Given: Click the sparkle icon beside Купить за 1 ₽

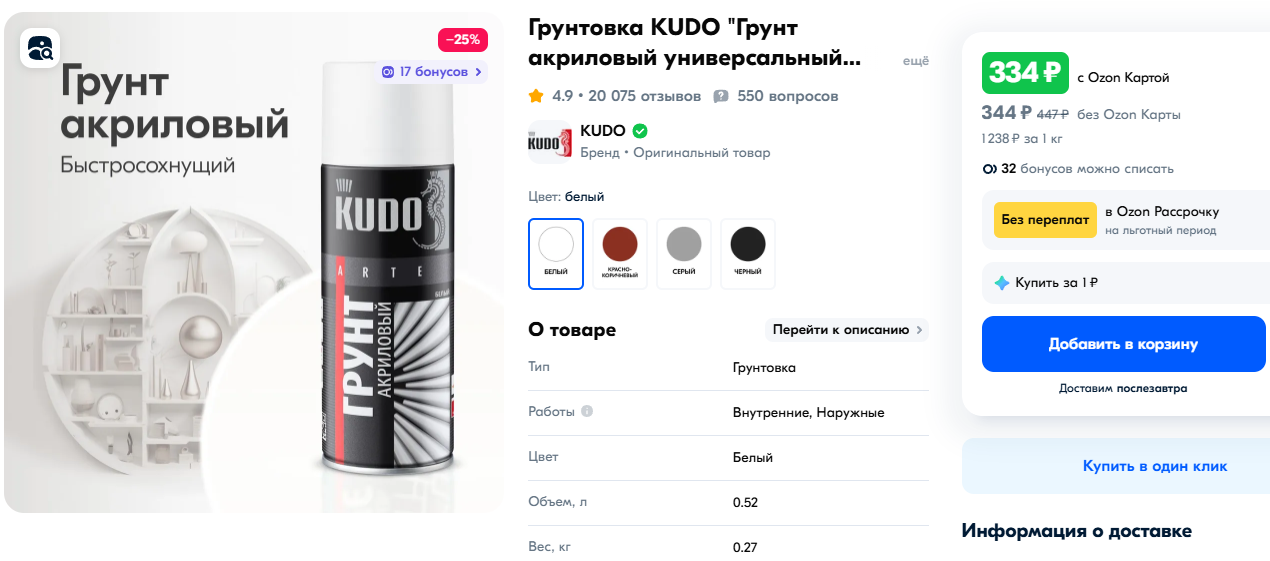Looking at the screenshot, I should pyautogui.click(x=1002, y=283).
